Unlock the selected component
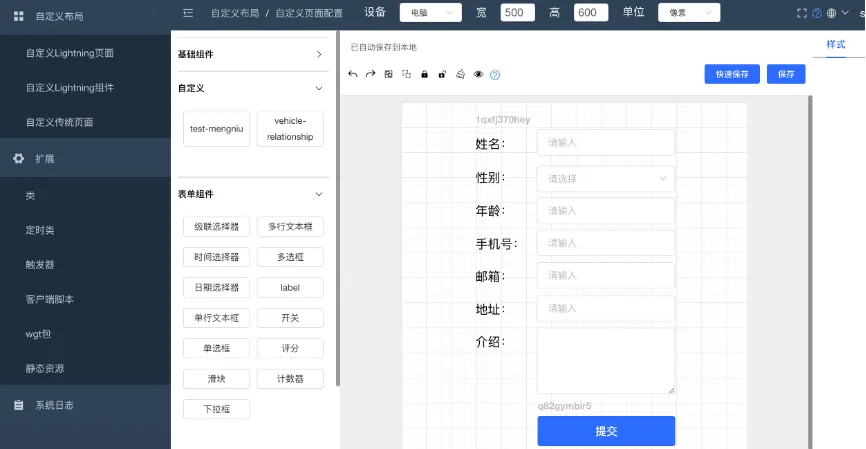The height and width of the screenshot is (449, 866). pos(442,74)
